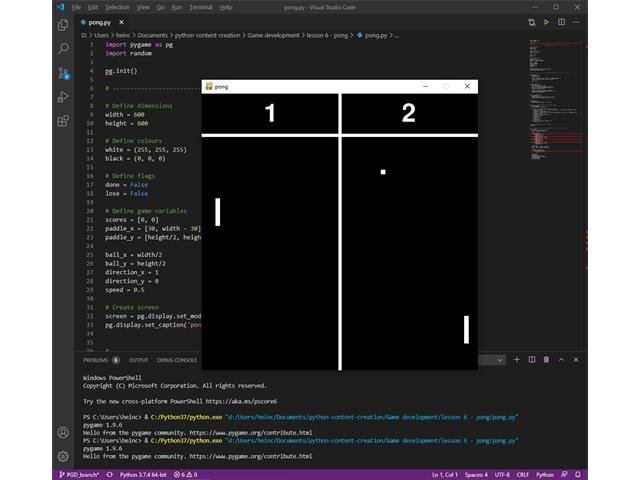The height and width of the screenshot is (480, 640).
Task: Open the Extensions view
Action: point(63,121)
